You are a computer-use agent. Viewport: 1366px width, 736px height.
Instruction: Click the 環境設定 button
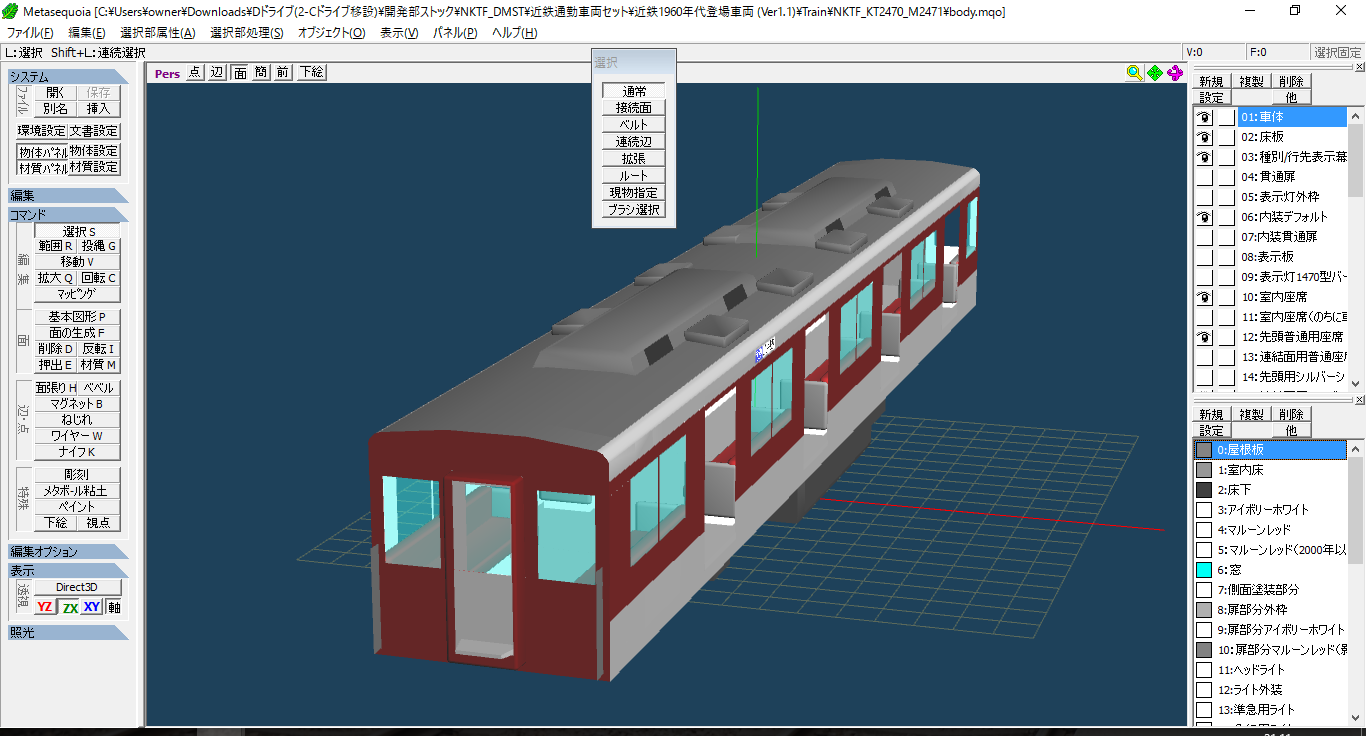pos(42,131)
